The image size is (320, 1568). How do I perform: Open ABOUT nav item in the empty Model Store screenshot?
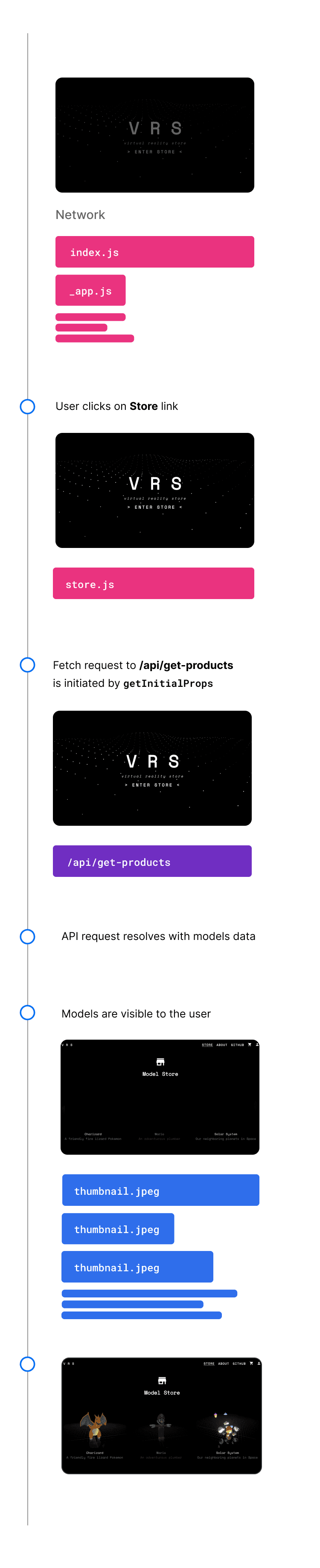222,1045
